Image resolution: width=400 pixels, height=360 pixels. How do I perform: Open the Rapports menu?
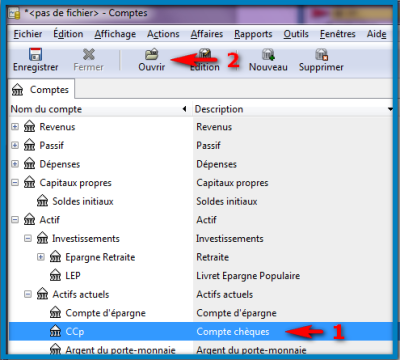(x=253, y=34)
